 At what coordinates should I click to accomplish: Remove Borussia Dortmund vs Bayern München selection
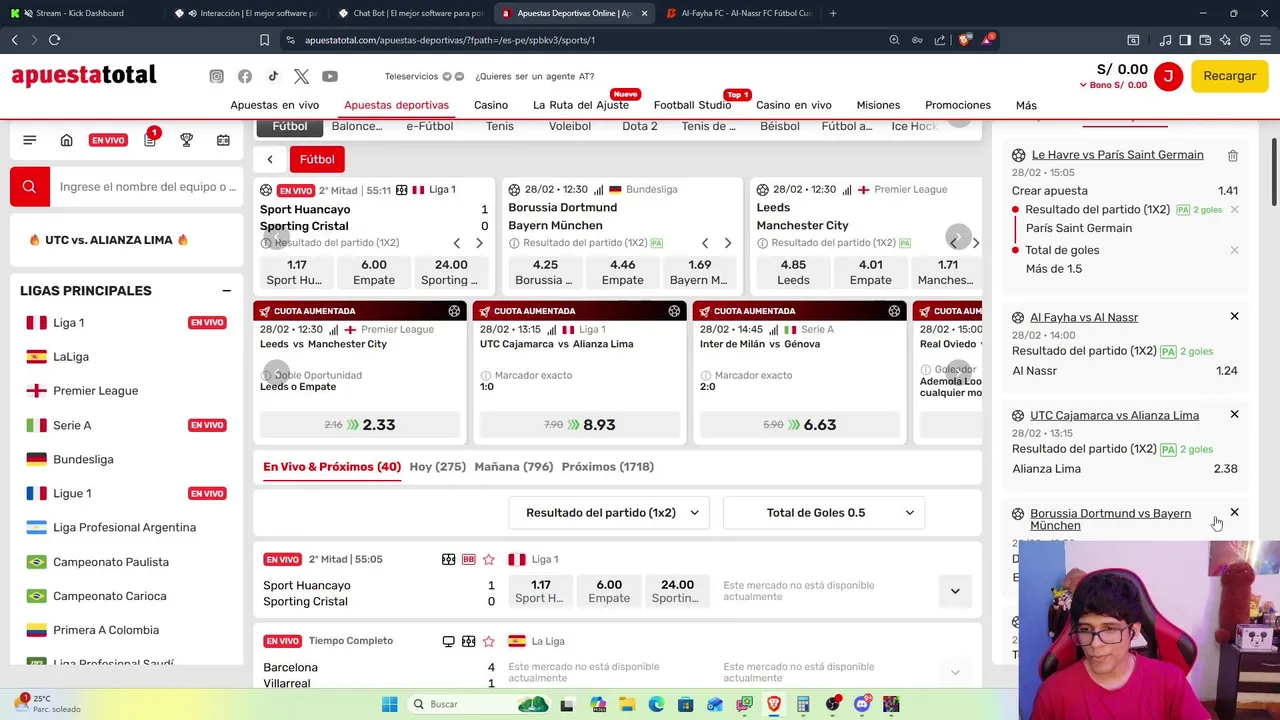coord(1234,512)
